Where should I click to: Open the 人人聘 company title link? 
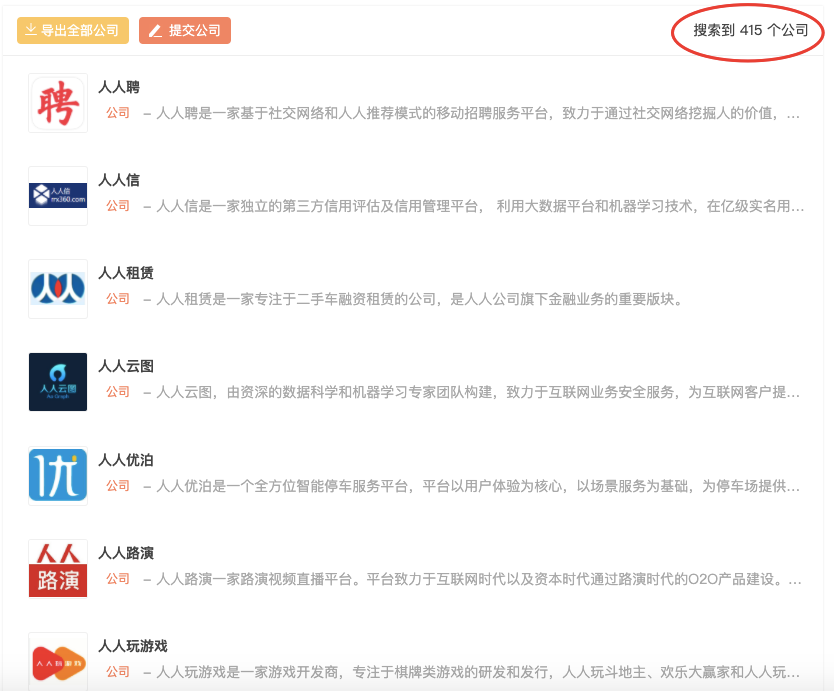pos(119,87)
